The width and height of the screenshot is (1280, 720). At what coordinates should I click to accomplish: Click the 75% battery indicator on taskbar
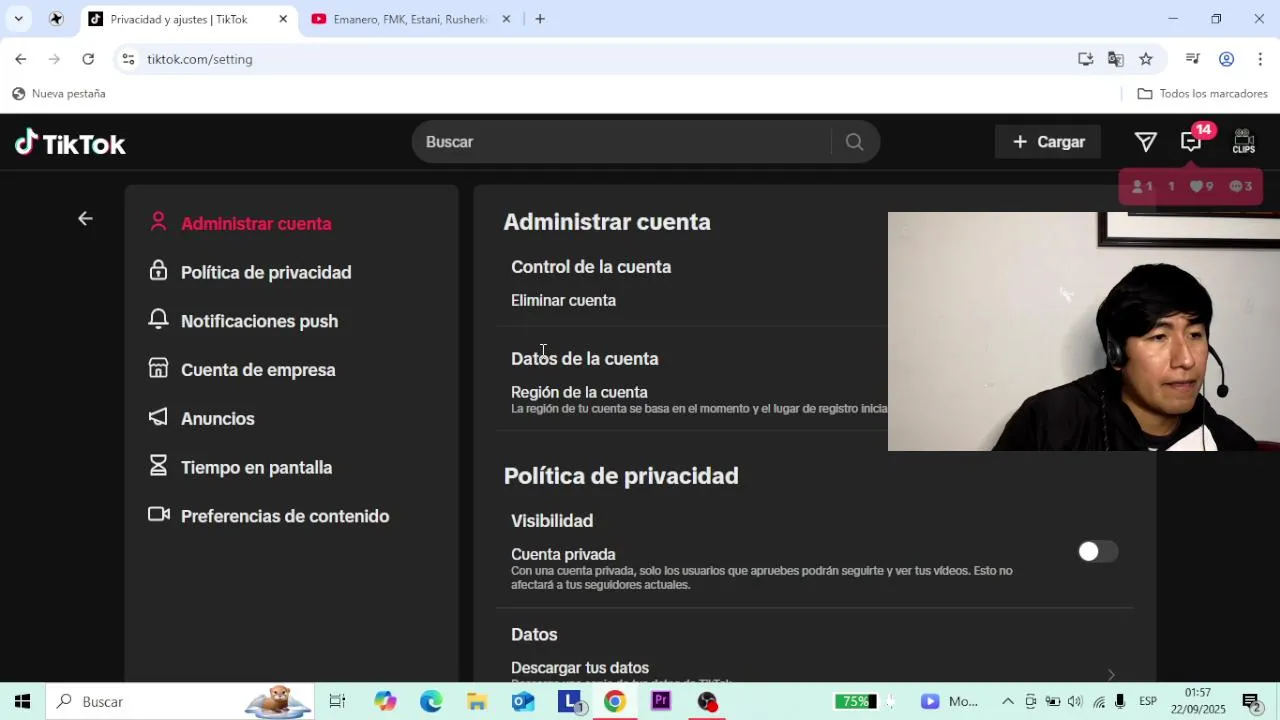[x=854, y=701]
